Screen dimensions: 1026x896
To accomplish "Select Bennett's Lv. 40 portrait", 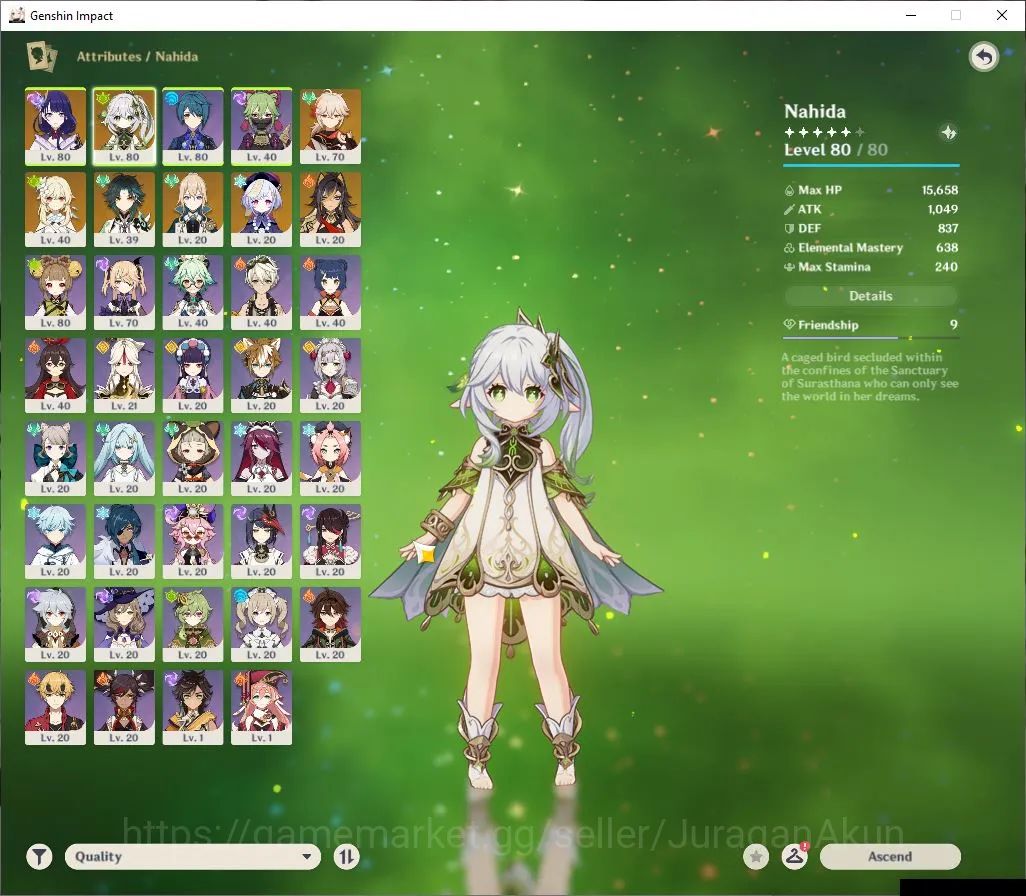I will 262,293.
